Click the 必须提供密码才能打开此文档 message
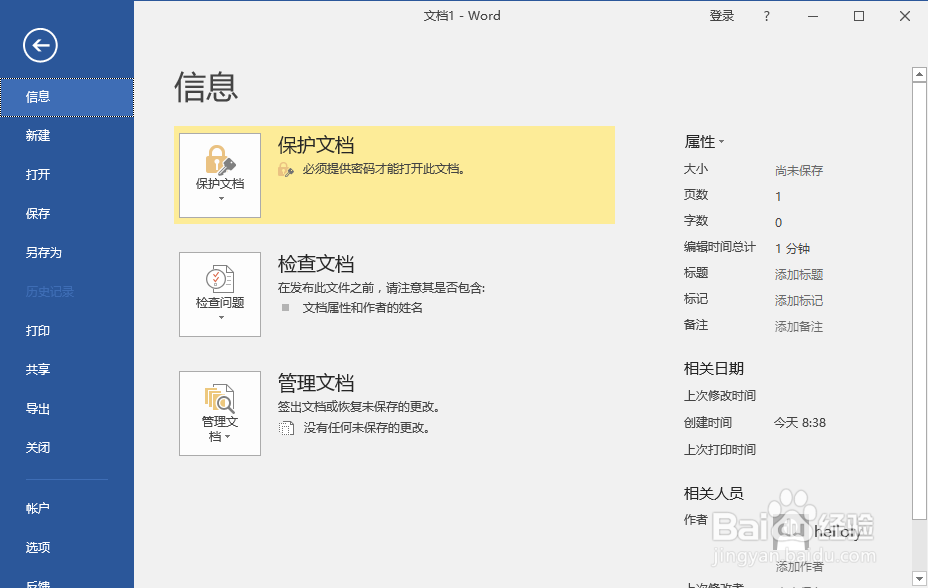928x588 pixels. coord(384,169)
